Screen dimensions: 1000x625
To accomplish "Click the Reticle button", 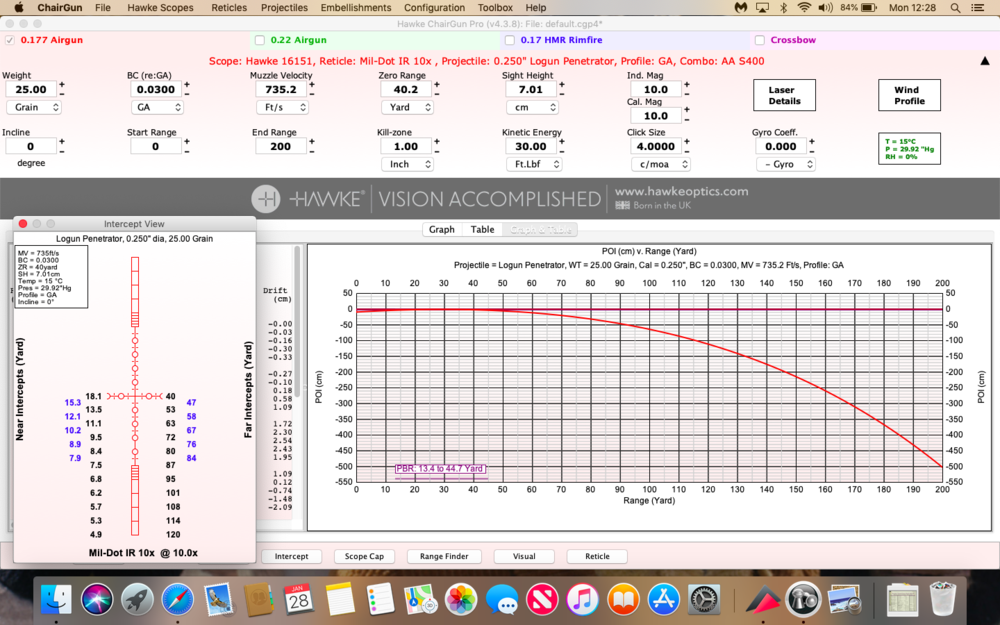I will tap(597, 556).
